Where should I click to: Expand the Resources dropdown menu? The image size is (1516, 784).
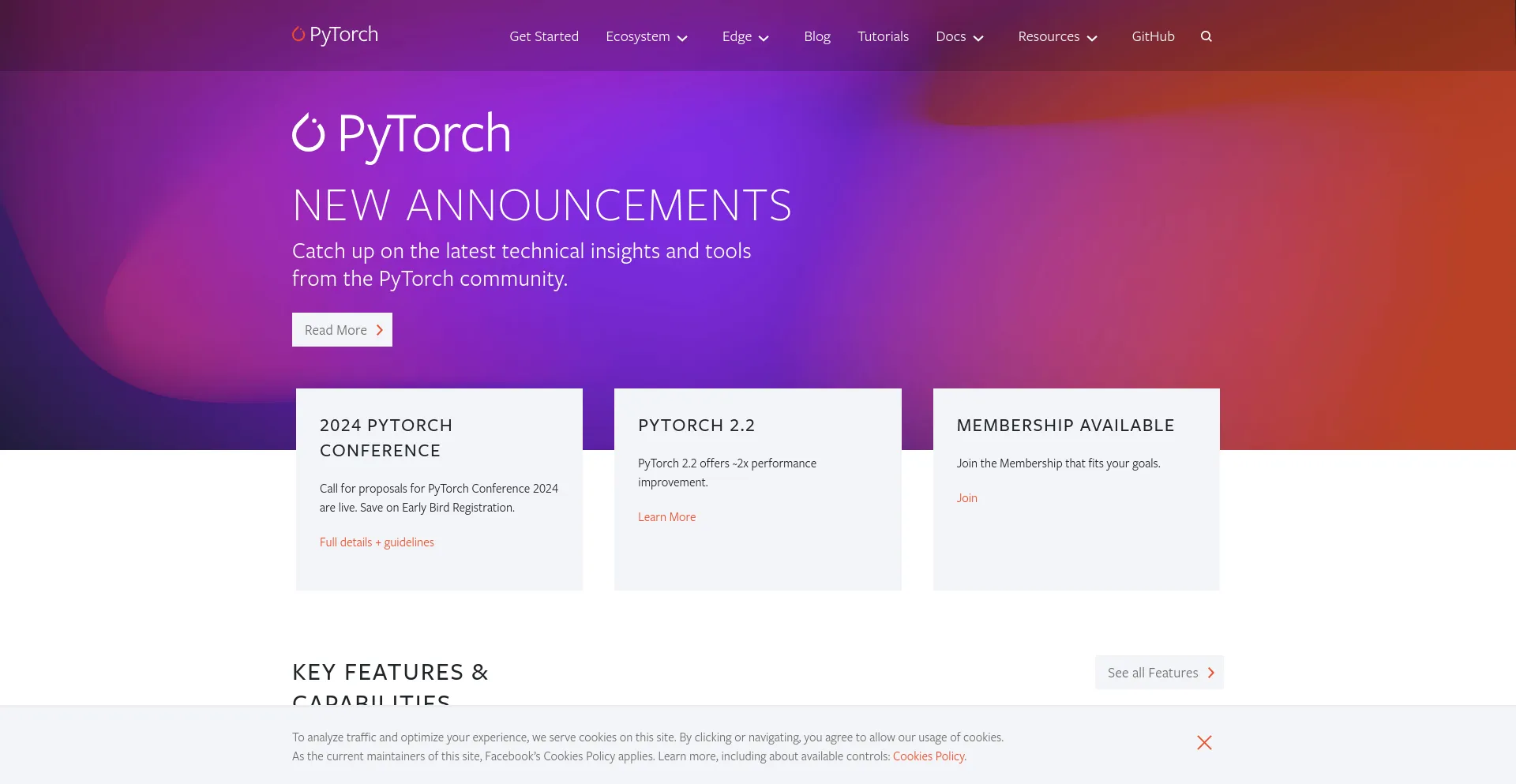[x=1057, y=36]
